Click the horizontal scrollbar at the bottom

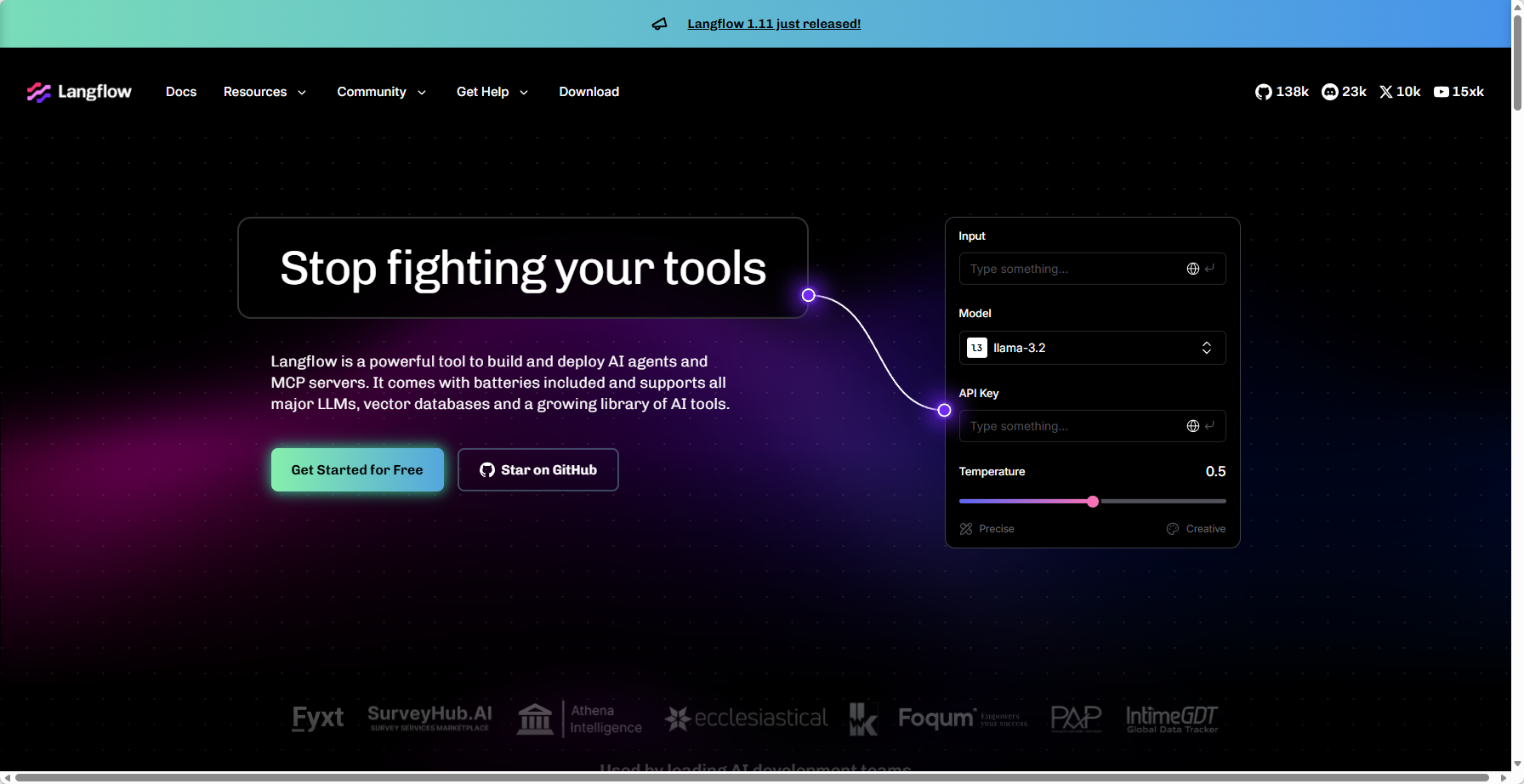[753, 777]
